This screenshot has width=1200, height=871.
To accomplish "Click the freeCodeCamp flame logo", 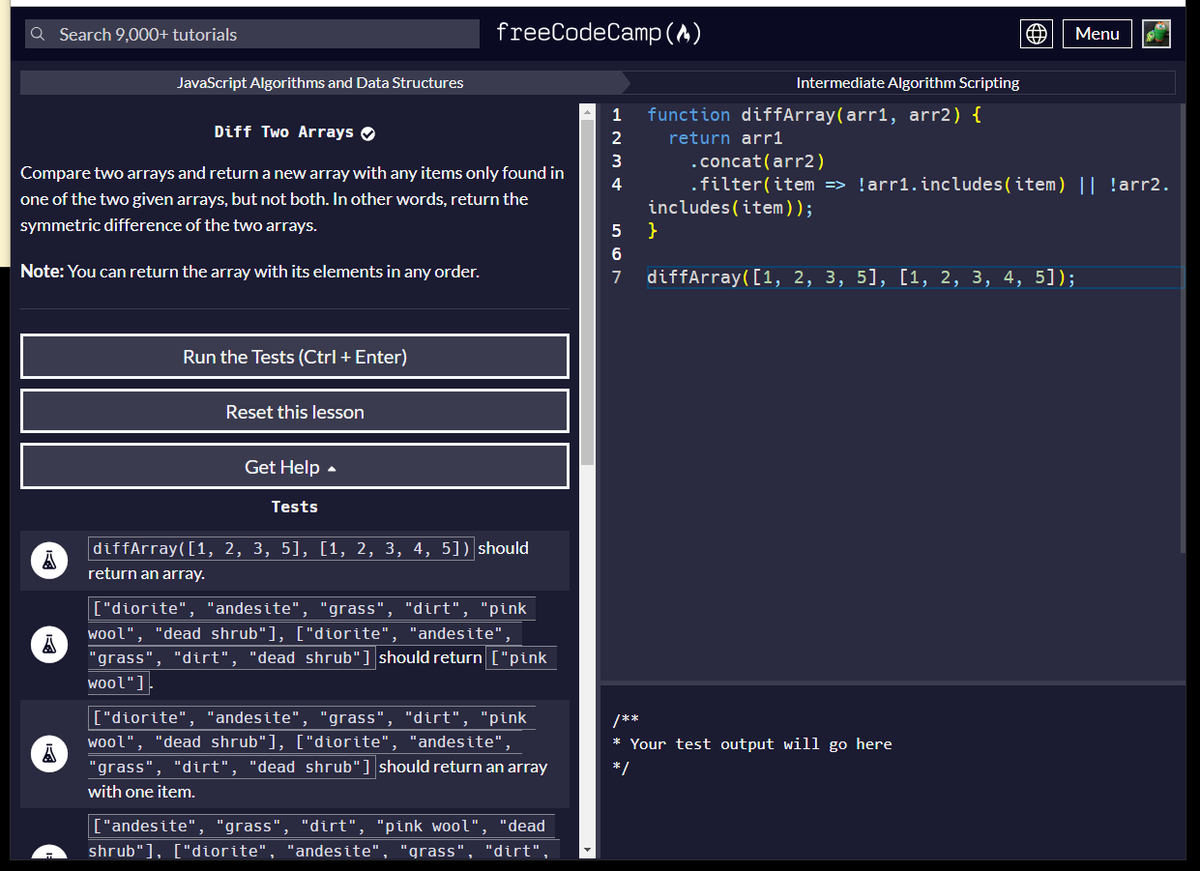I will click(683, 34).
